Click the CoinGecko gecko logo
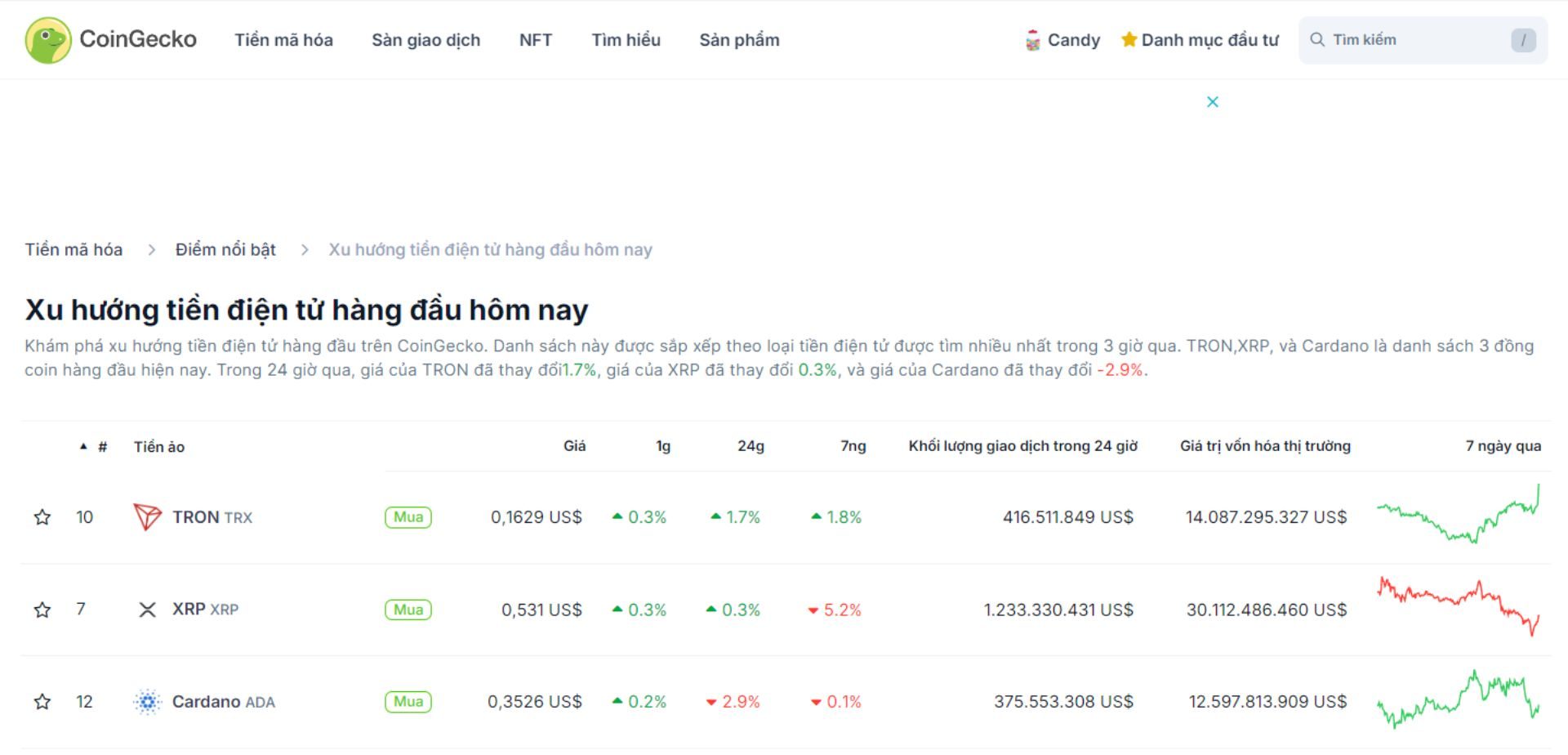This screenshot has width=1568, height=755. [49, 38]
